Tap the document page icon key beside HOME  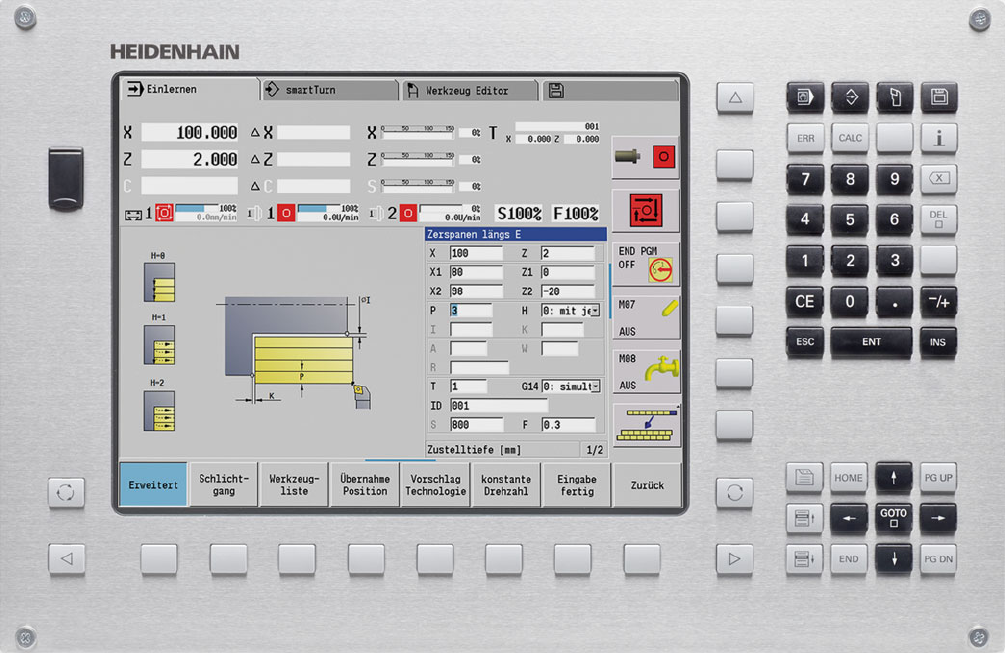click(x=804, y=477)
